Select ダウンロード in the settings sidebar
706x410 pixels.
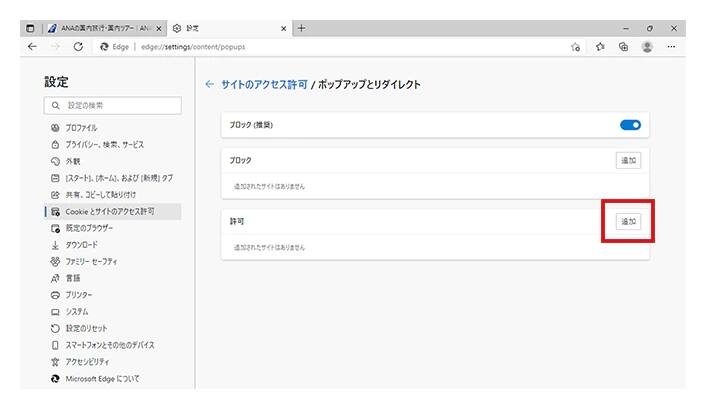[82, 245]
